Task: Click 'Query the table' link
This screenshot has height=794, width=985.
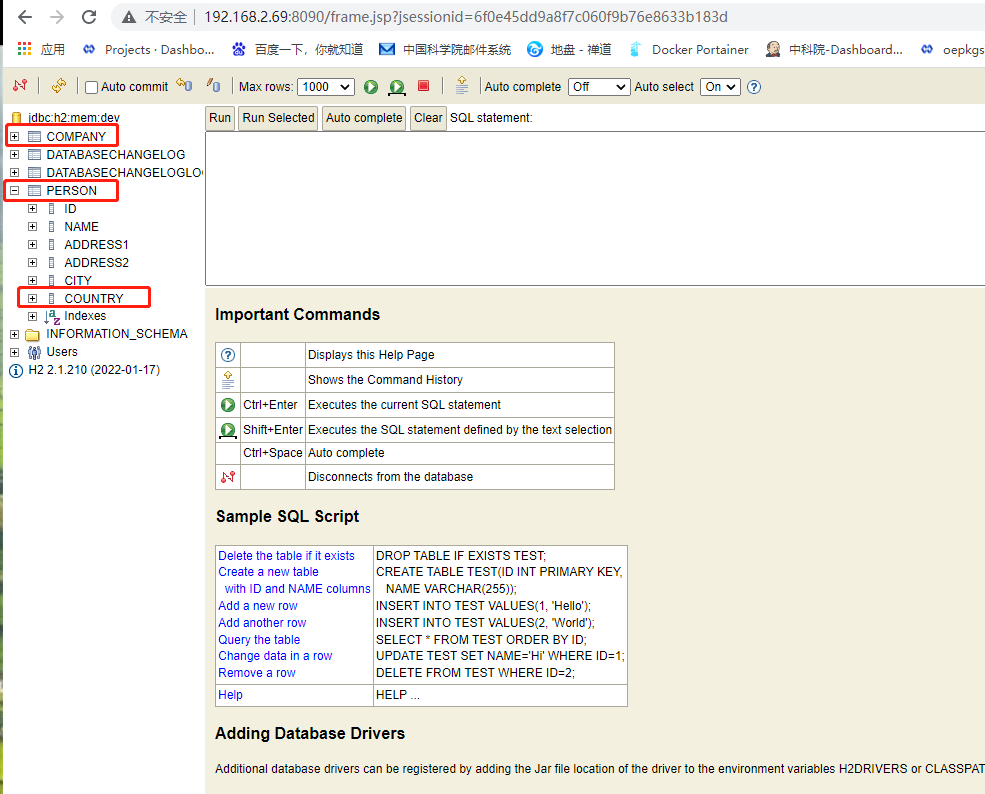Action: (x=259, y=639)
